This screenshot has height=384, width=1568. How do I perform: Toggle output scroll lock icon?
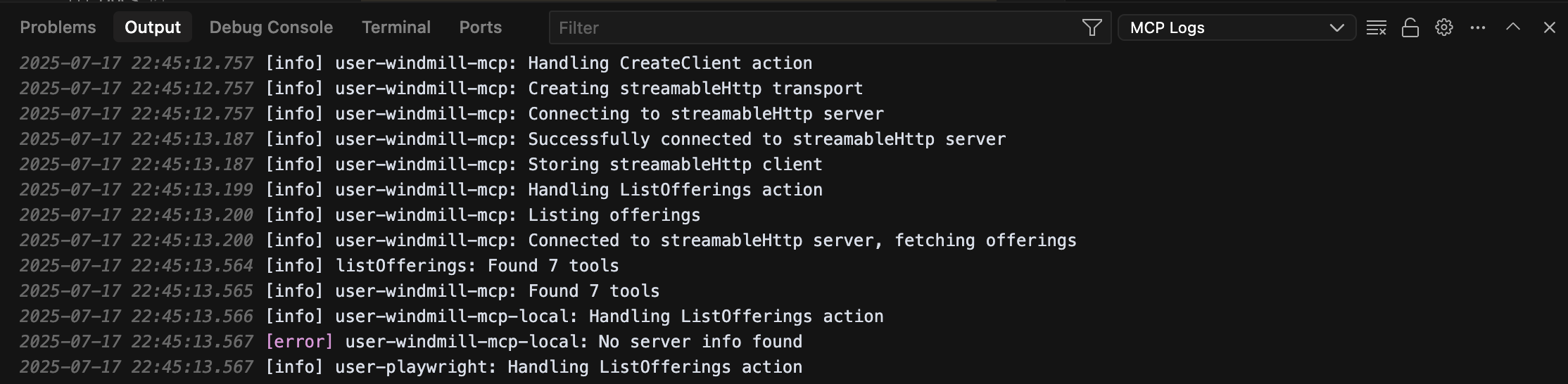[x=1410, y=27]
